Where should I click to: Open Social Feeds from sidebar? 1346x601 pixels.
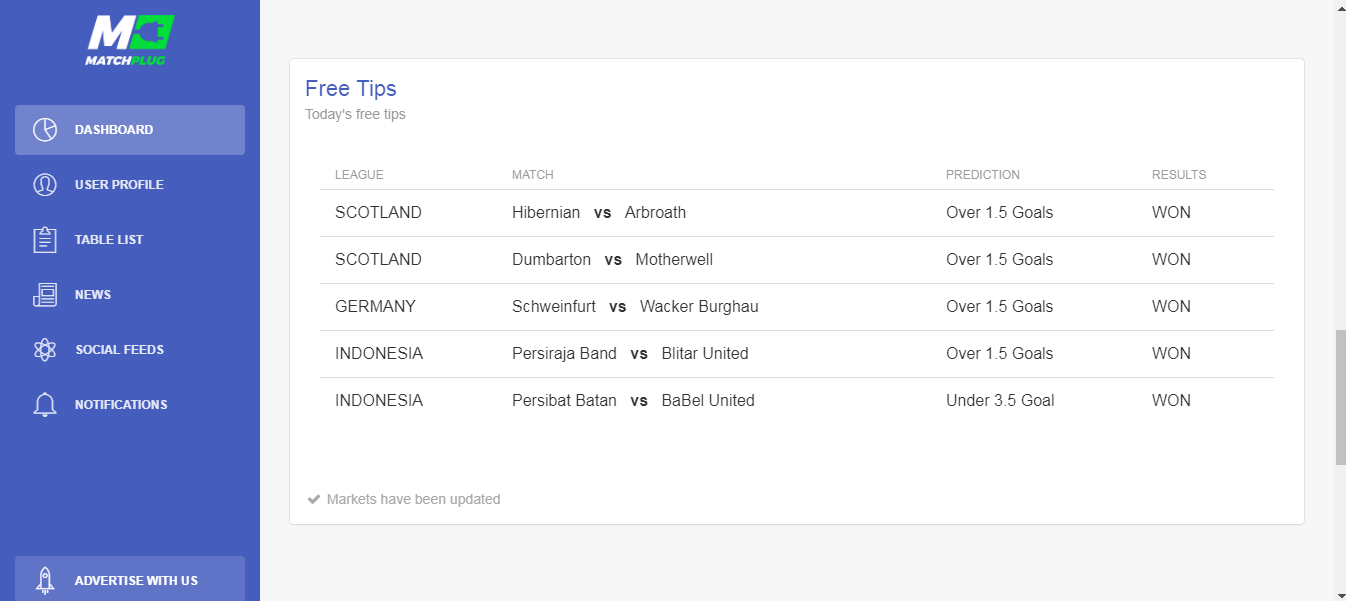click(130, 350)
